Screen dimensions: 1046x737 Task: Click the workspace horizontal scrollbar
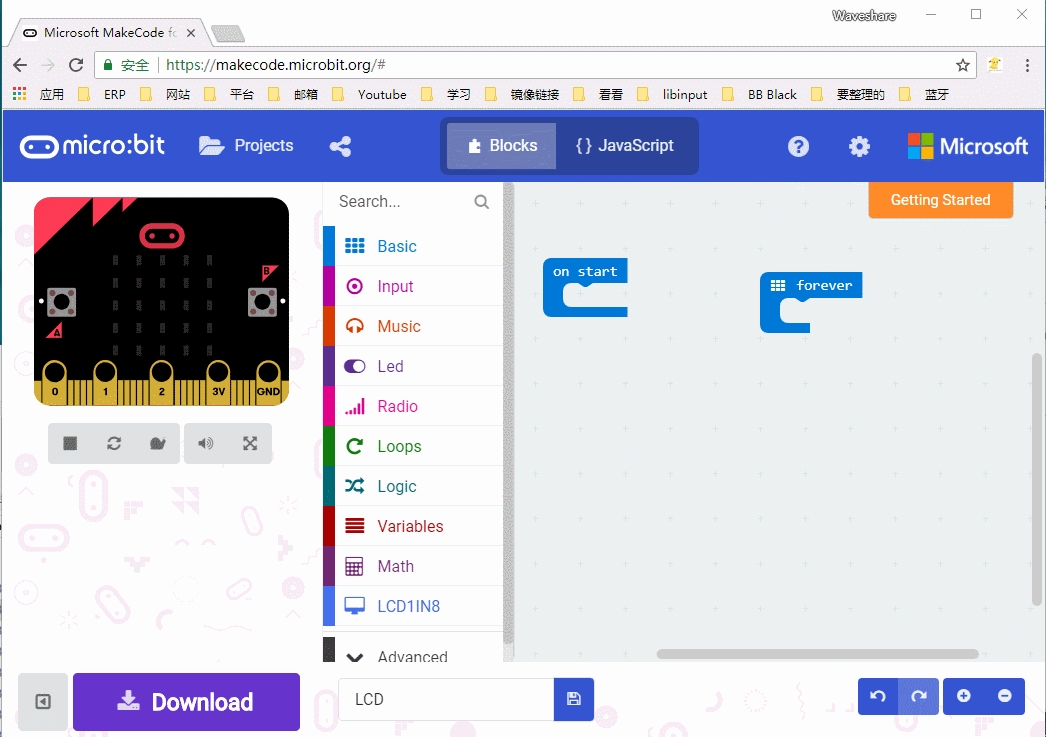coord(817,654)
